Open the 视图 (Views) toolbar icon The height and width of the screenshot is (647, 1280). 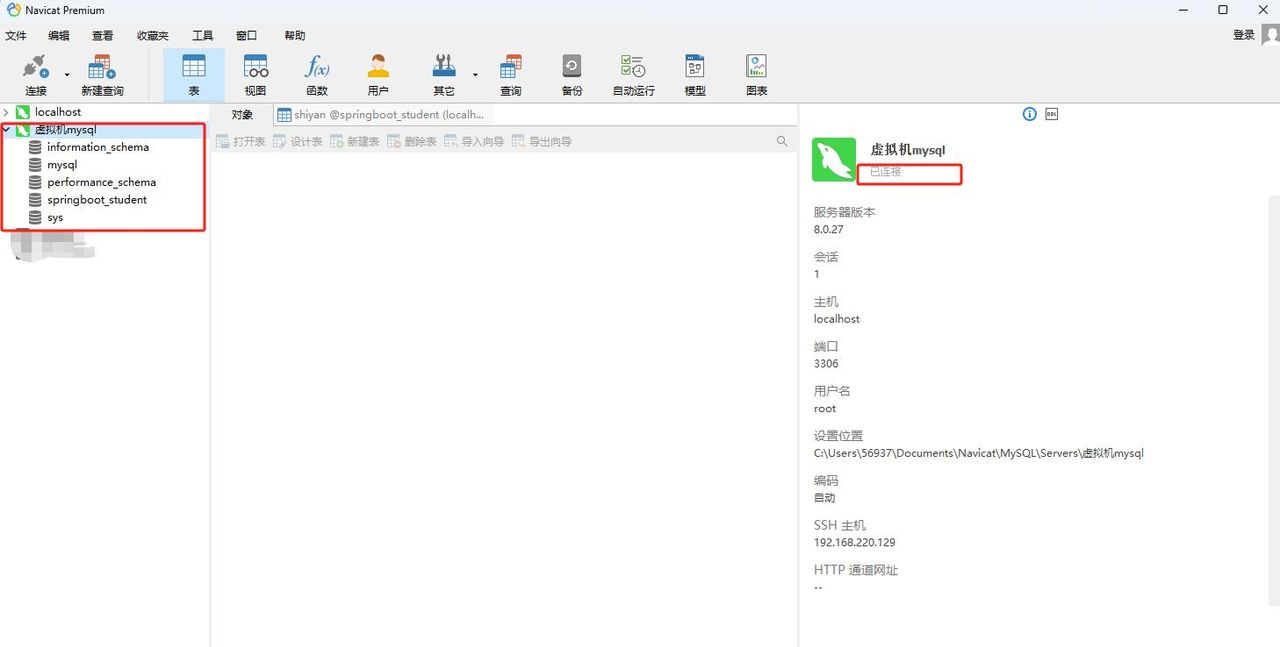(255, 72)
